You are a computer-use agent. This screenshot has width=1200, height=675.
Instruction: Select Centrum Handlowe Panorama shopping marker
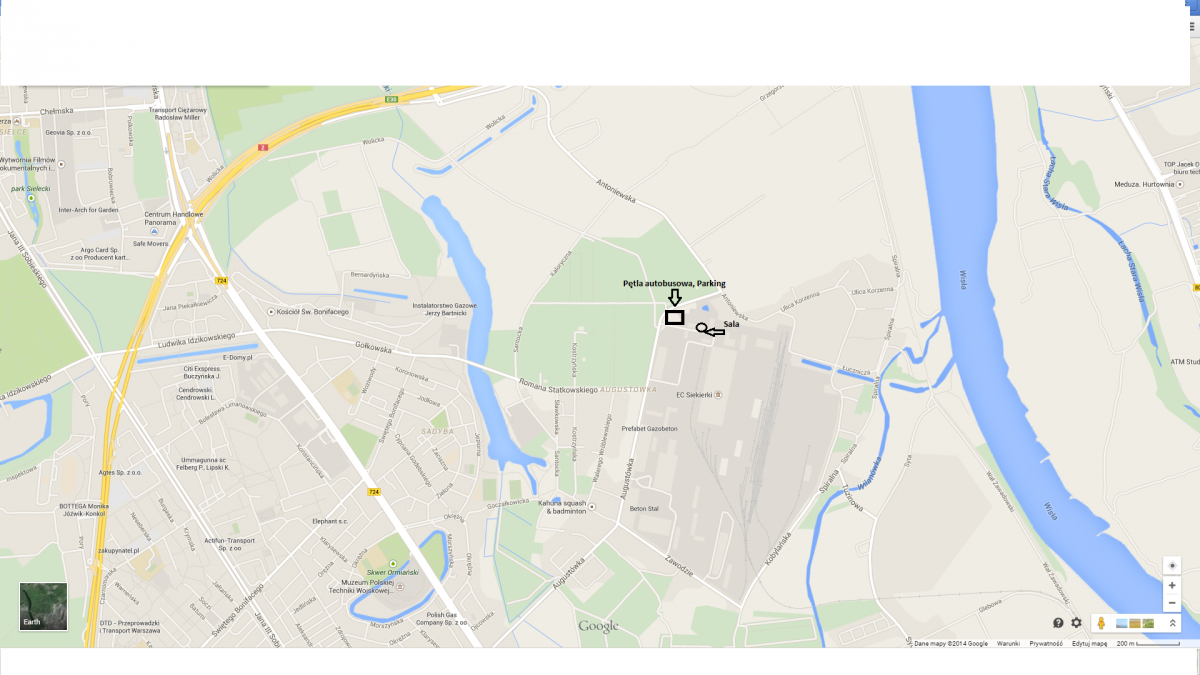pyautogui.click(x=155, y=231)
